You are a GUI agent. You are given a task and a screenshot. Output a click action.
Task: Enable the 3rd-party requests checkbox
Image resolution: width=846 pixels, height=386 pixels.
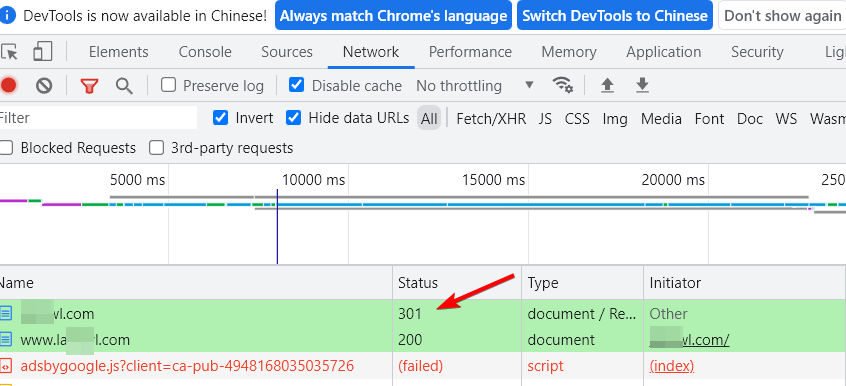156,147
